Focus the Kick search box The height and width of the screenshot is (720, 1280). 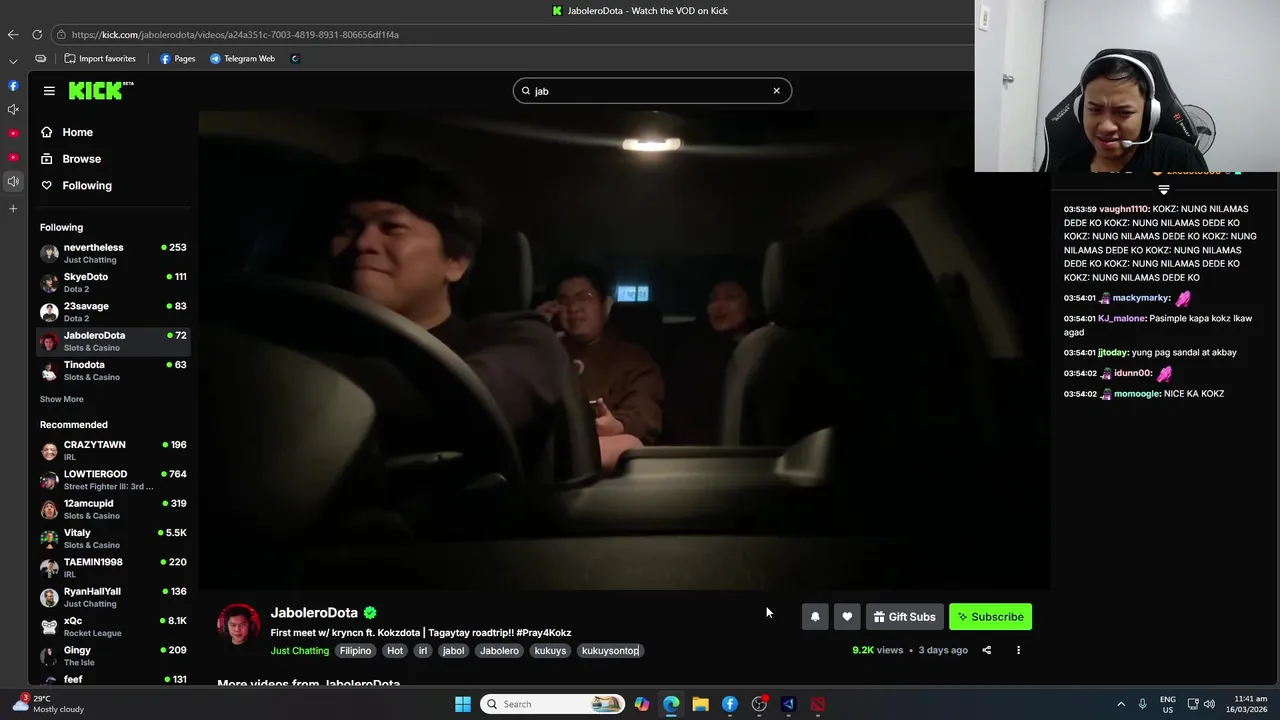[x=652, y=91]
